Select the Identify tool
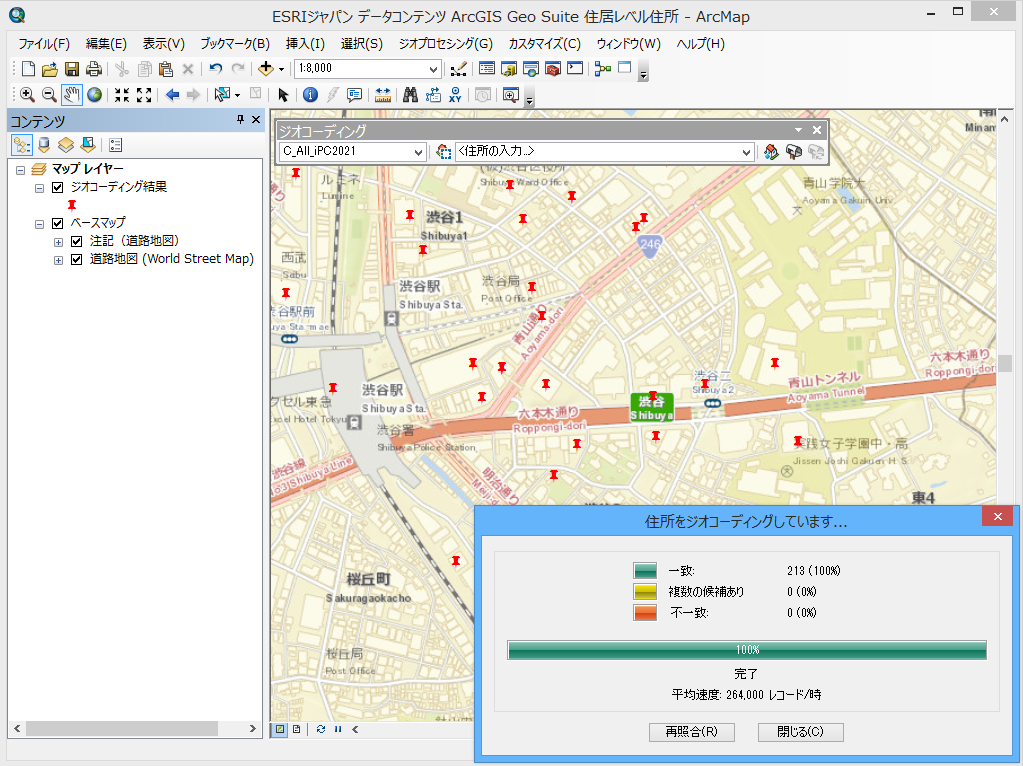 coord(311,95)
